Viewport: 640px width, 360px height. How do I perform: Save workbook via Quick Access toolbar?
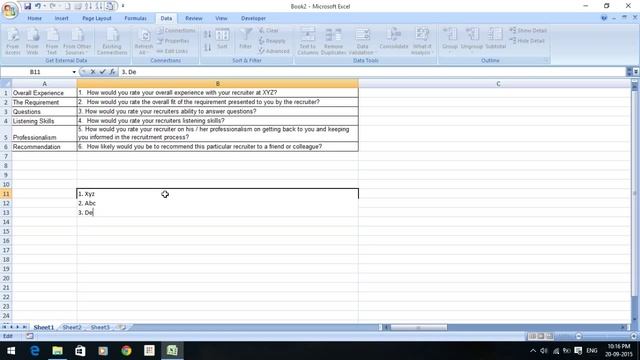[x=27, y=6]
